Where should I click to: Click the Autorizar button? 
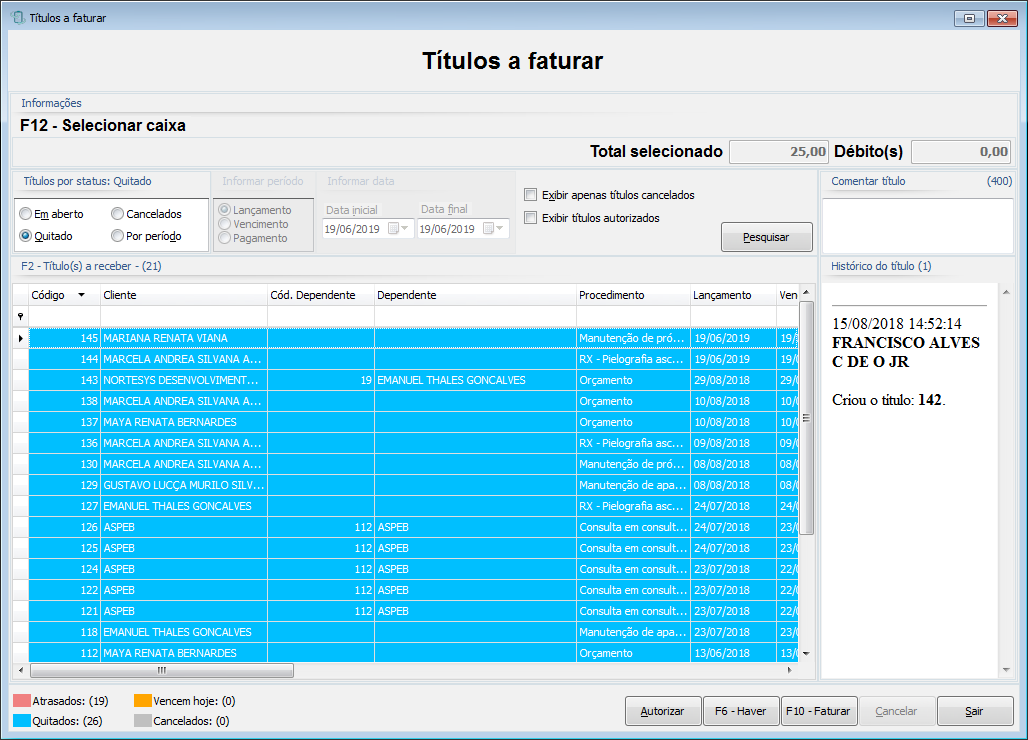[662, 711]
